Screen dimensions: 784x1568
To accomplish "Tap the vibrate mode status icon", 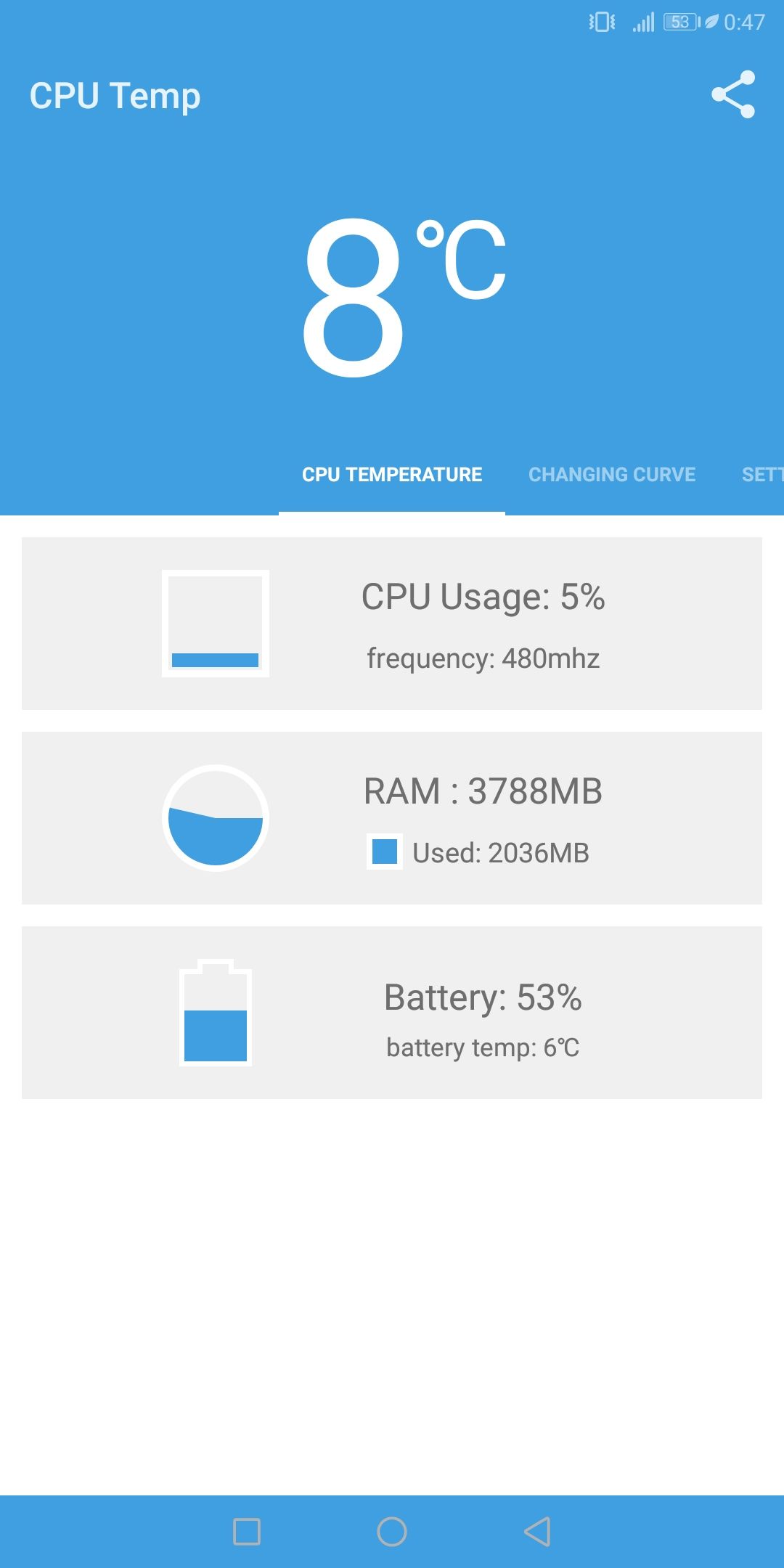I will (x=602, y=23).
